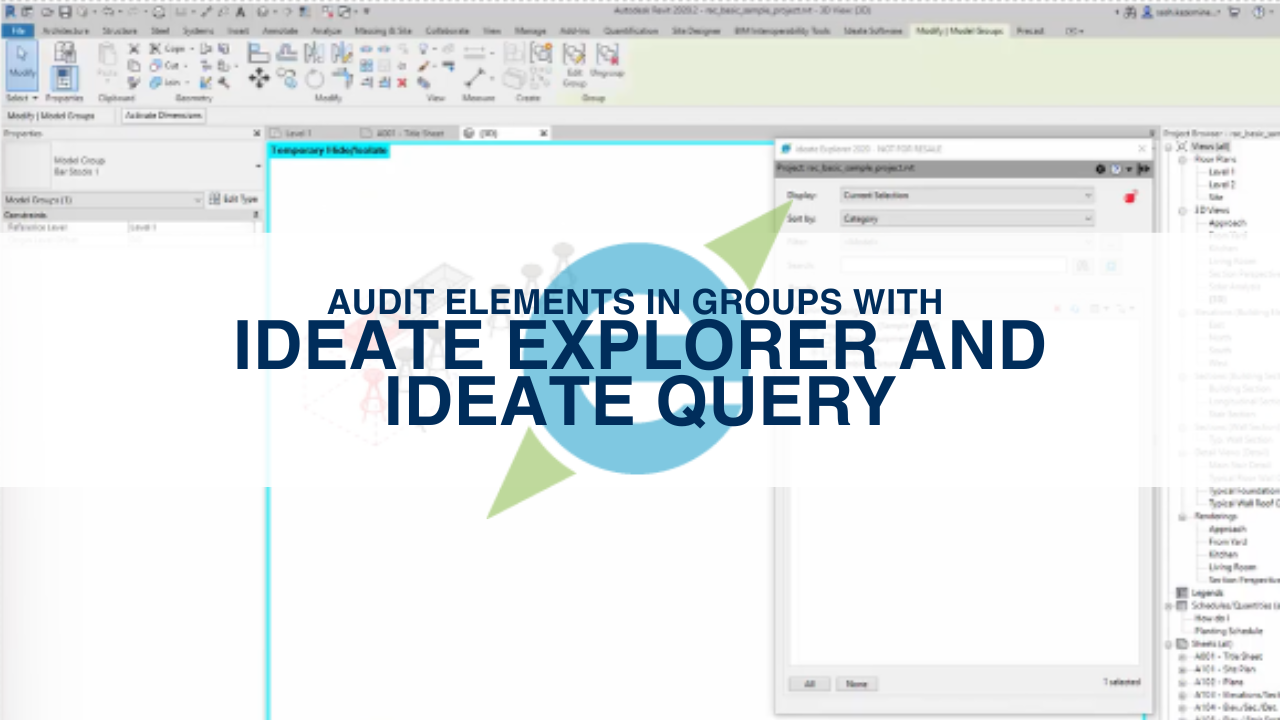The image size is (1280, 720).
Task: Click the Offset tool icon
Action: click(x=286, y=52)
